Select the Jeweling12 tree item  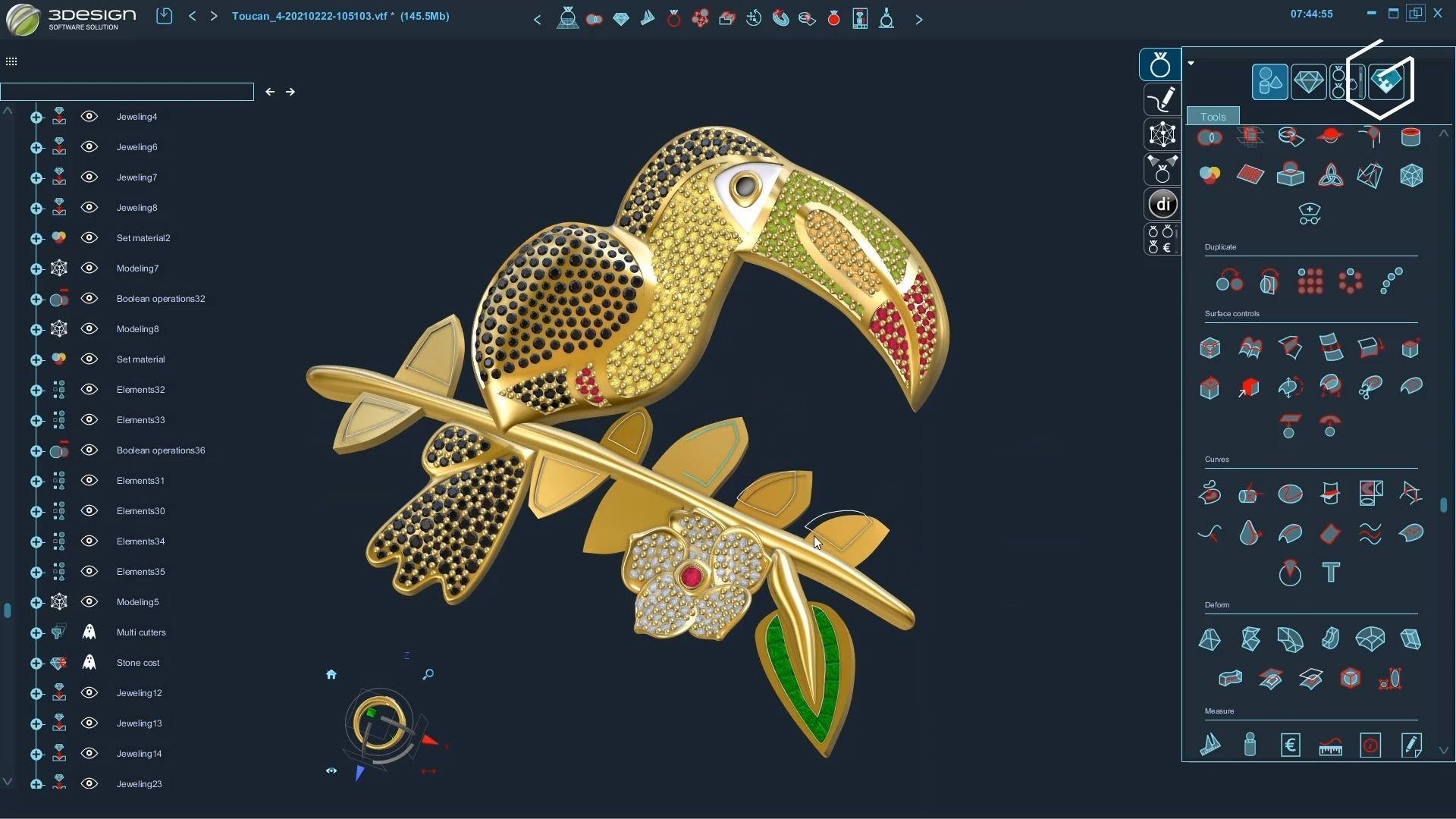click(139, 692)
